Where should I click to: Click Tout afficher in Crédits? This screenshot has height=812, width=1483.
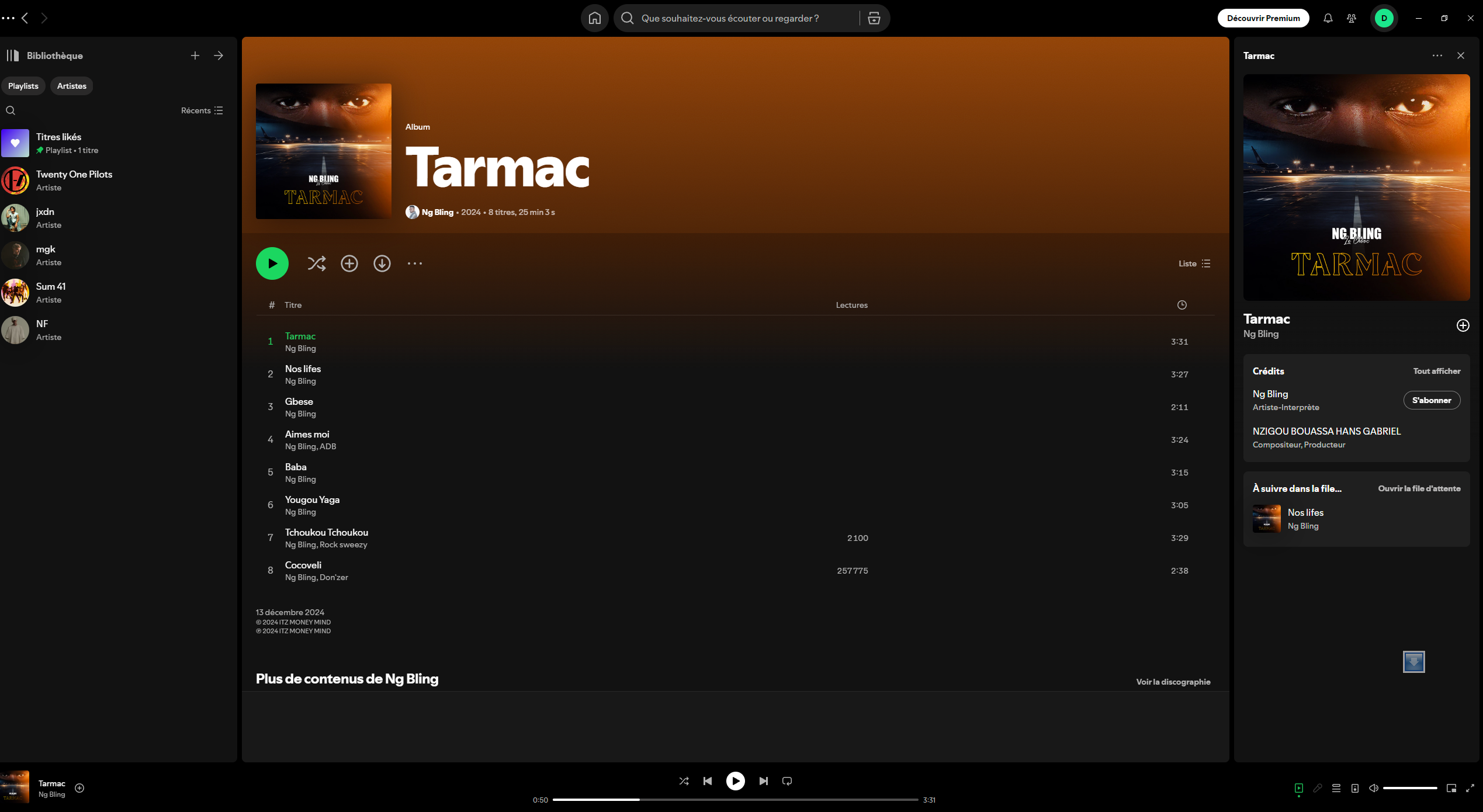pyautogui.click(x=1436, y=371)
